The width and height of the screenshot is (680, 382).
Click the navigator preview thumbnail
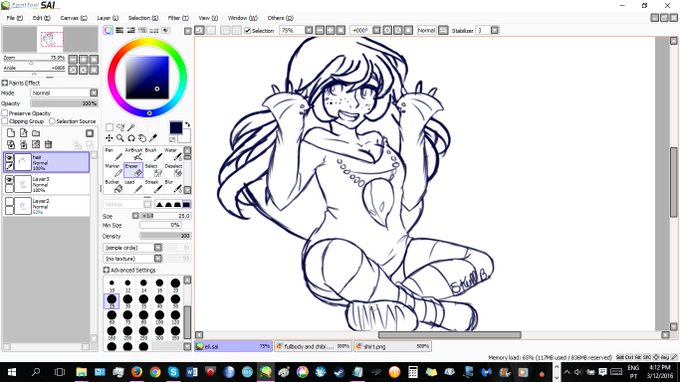click(50, 39)
